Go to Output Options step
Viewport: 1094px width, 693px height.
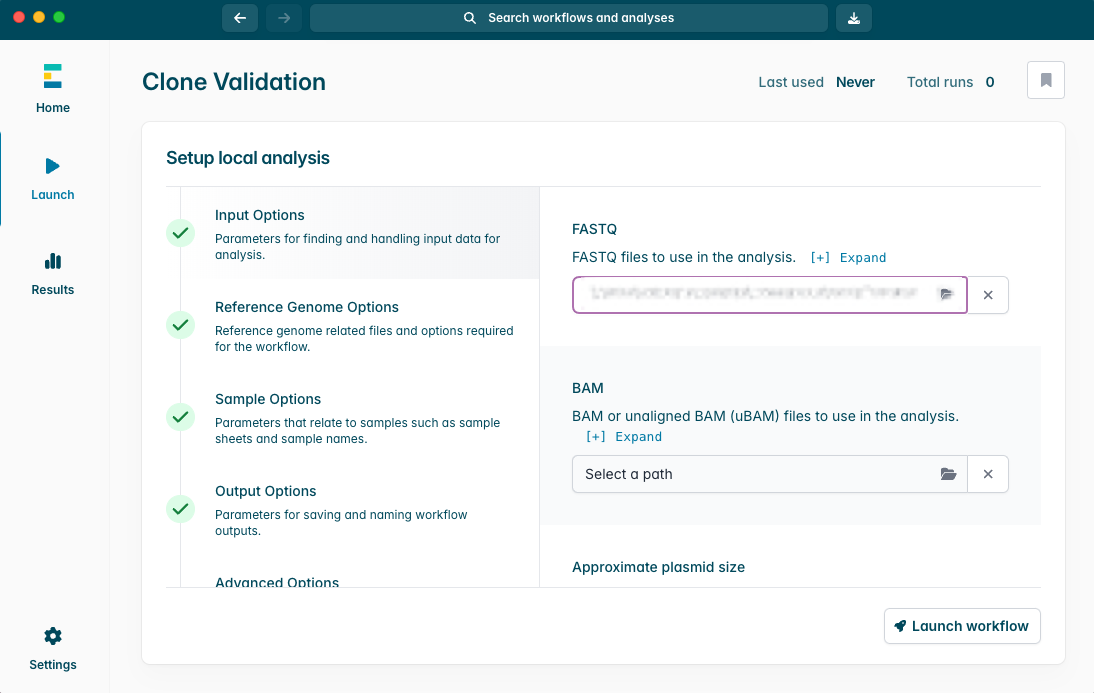tap(265, 491)
